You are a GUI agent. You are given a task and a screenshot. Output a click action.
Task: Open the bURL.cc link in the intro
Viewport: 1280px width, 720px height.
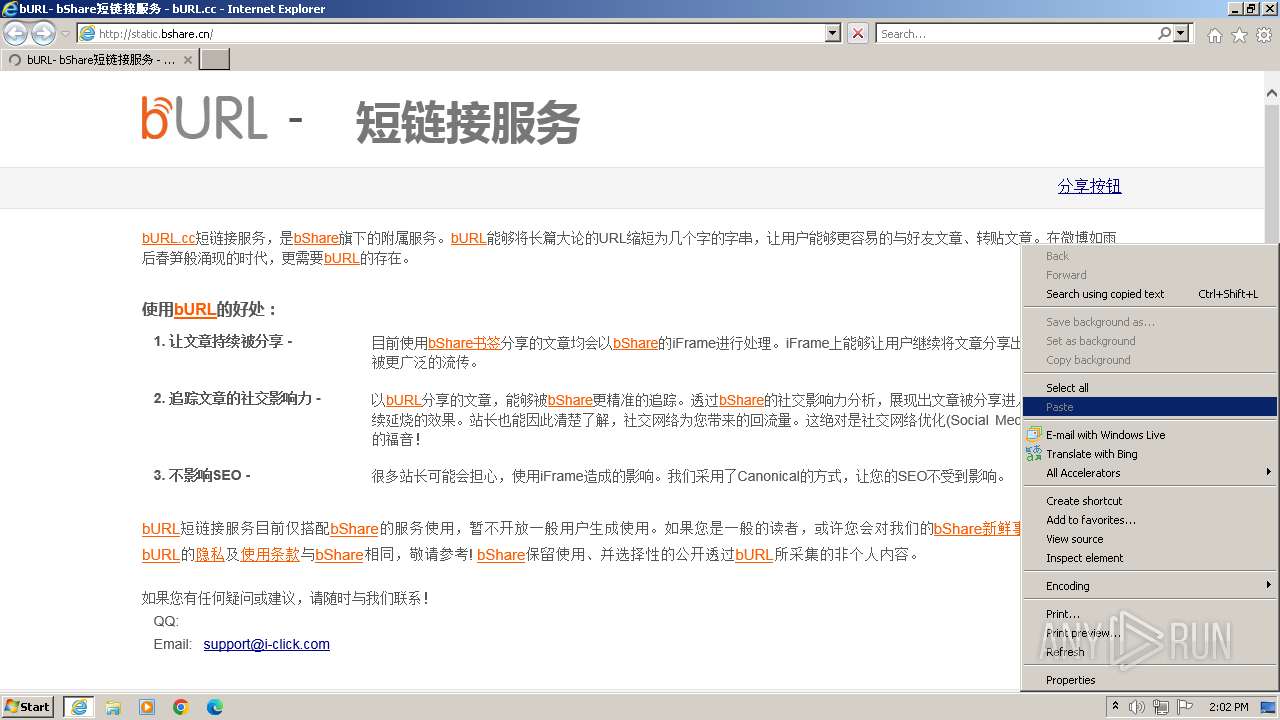pyautogui.click(x=168, y=238)
